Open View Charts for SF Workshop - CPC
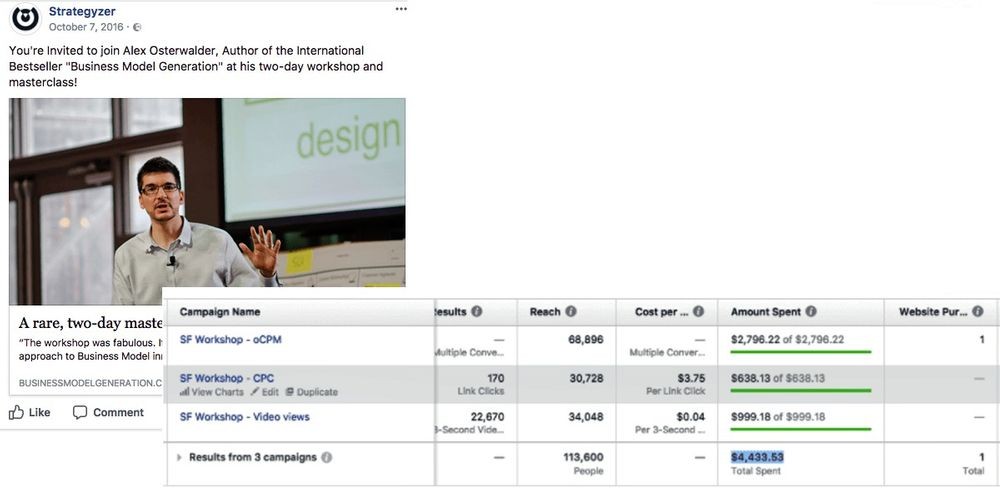1000x500 pixels. click(x=211, y=392)
